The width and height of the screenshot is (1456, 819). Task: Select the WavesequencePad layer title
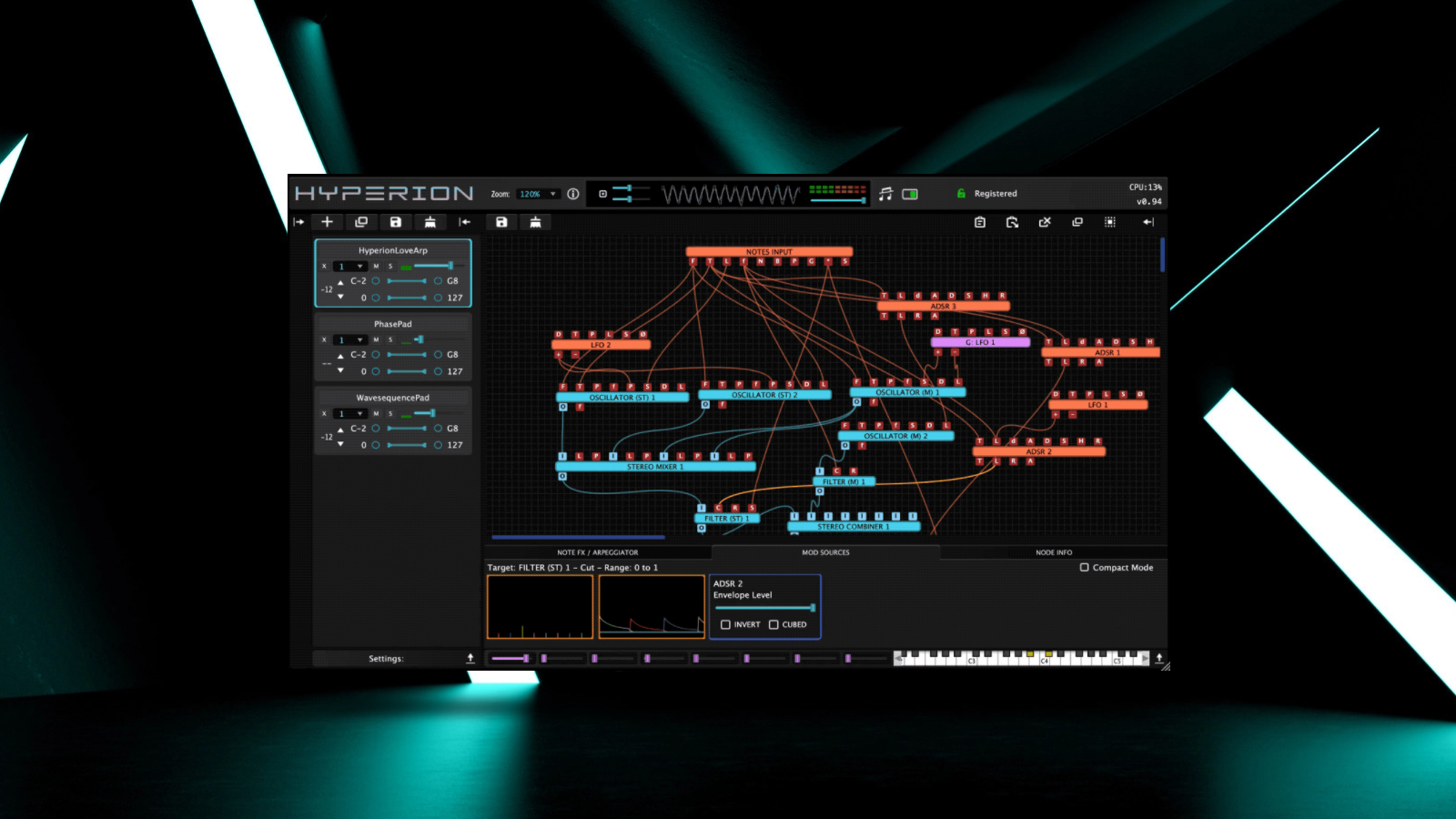393,398
